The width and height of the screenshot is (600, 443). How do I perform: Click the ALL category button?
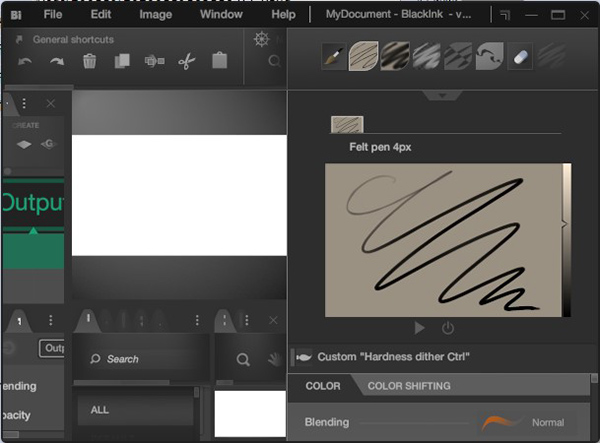pyautogui.click(x=134, y=410)
